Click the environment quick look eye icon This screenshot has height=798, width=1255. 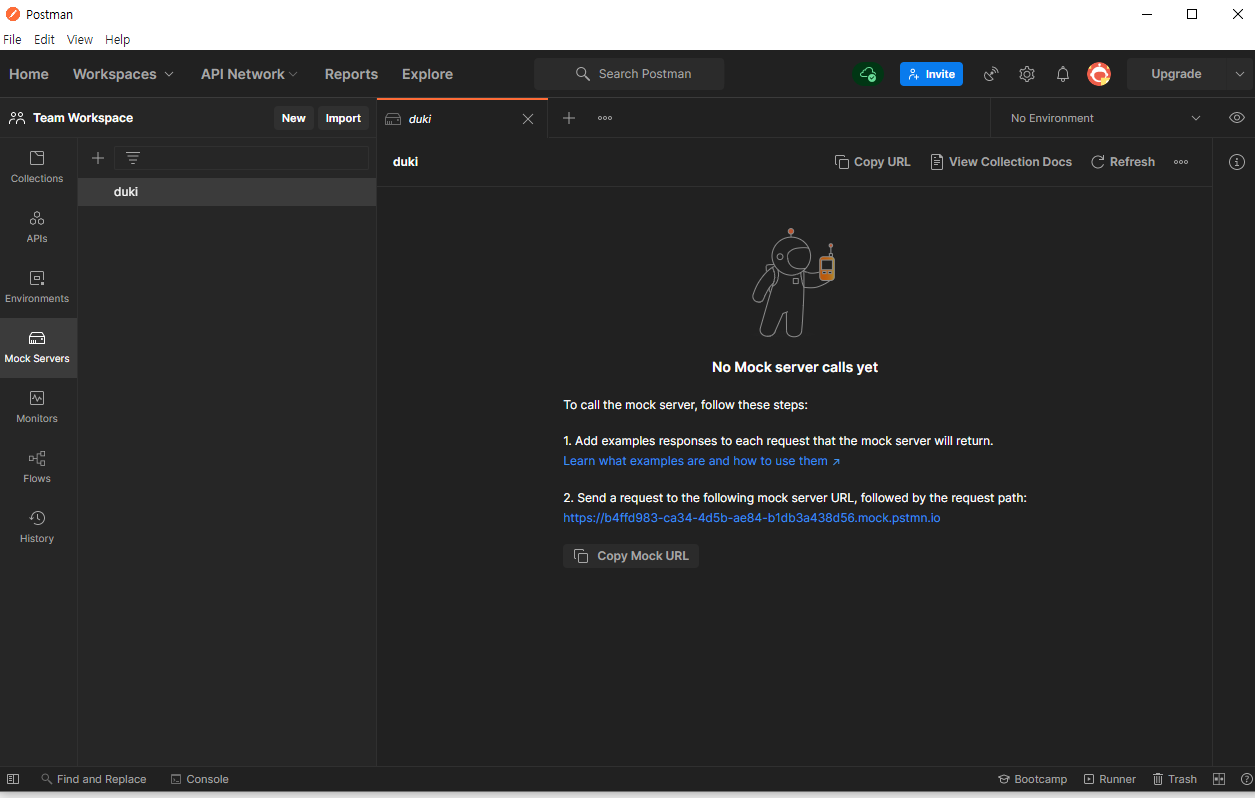pos(1237,118)
